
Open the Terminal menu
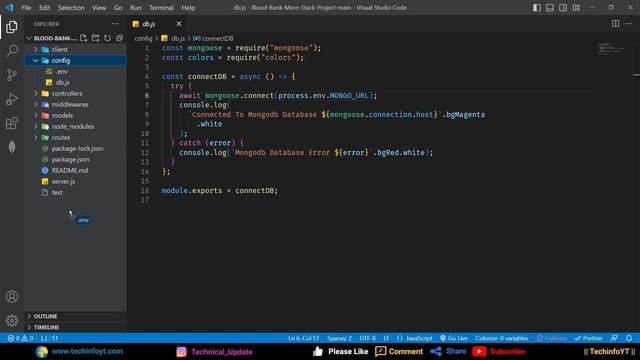pos(161,8)
